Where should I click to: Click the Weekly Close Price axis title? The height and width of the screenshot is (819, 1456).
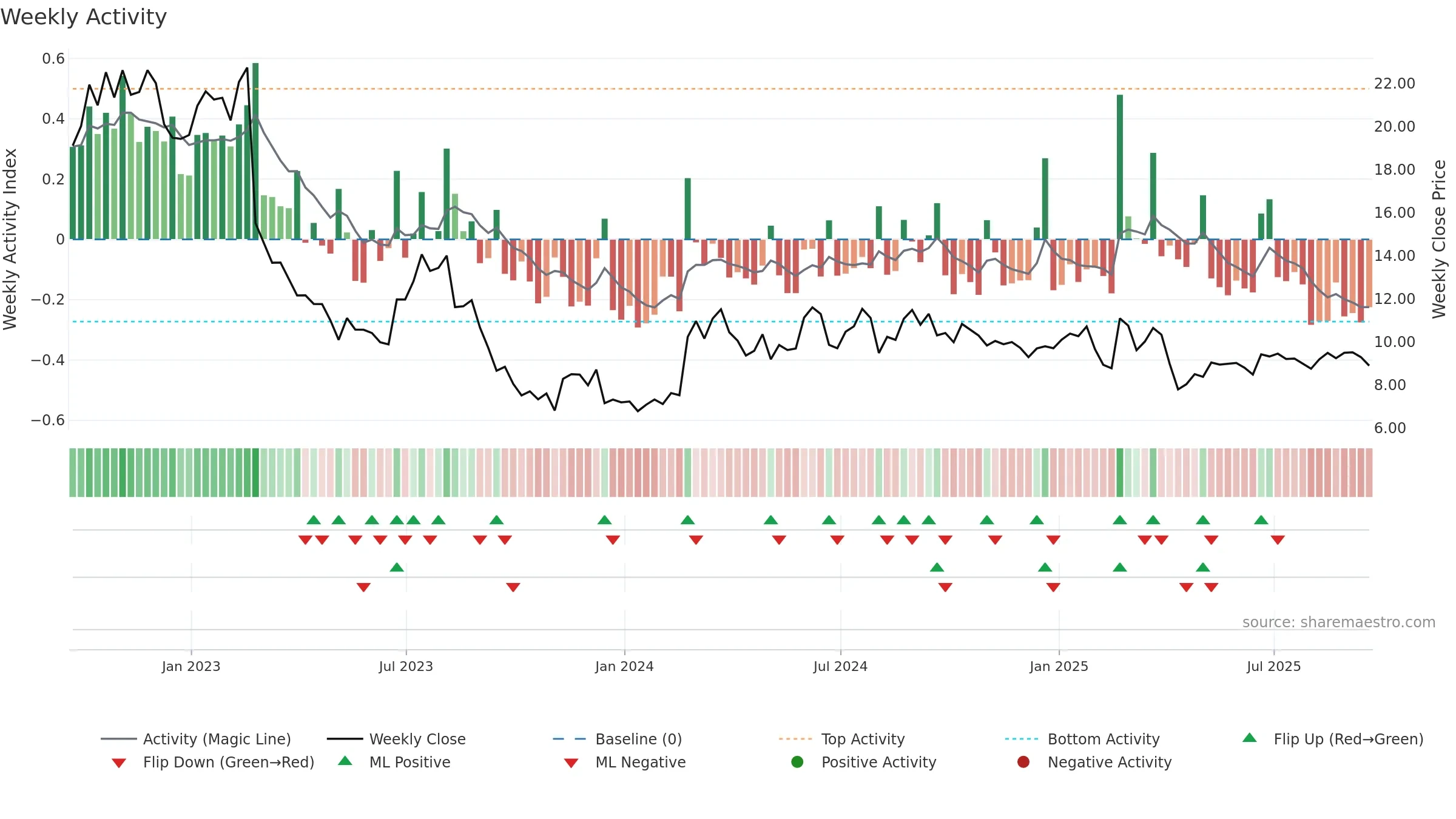click(x=1440, y=239)
